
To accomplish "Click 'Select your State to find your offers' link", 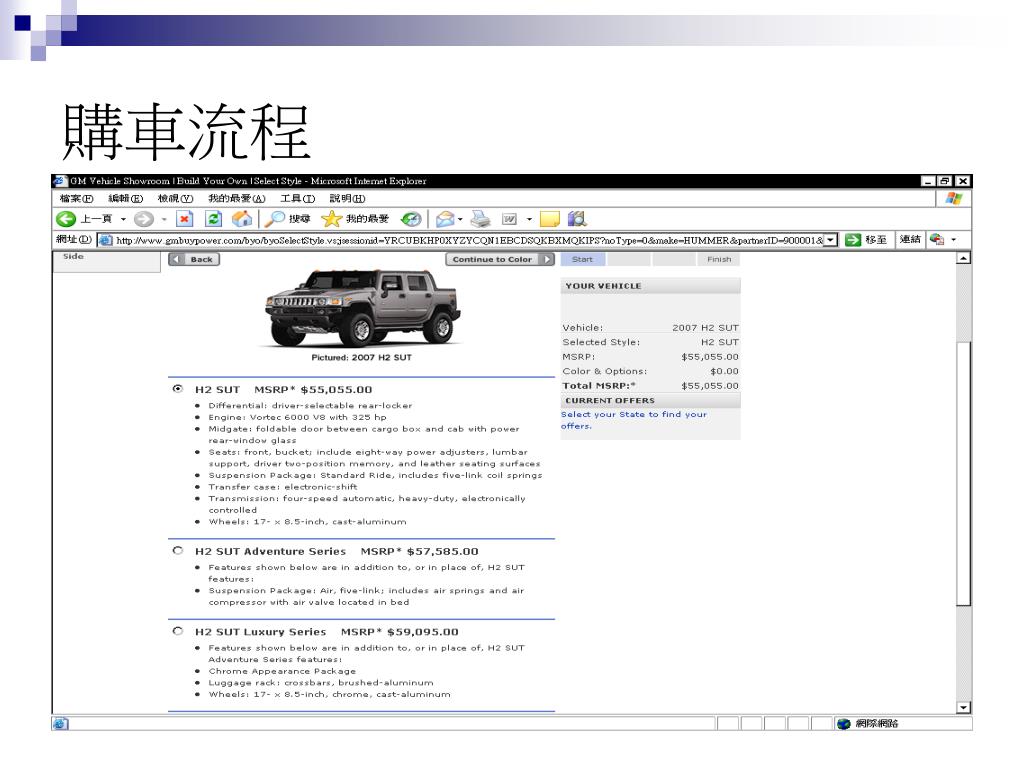I will pyautogui.click(x=633, y=420).
